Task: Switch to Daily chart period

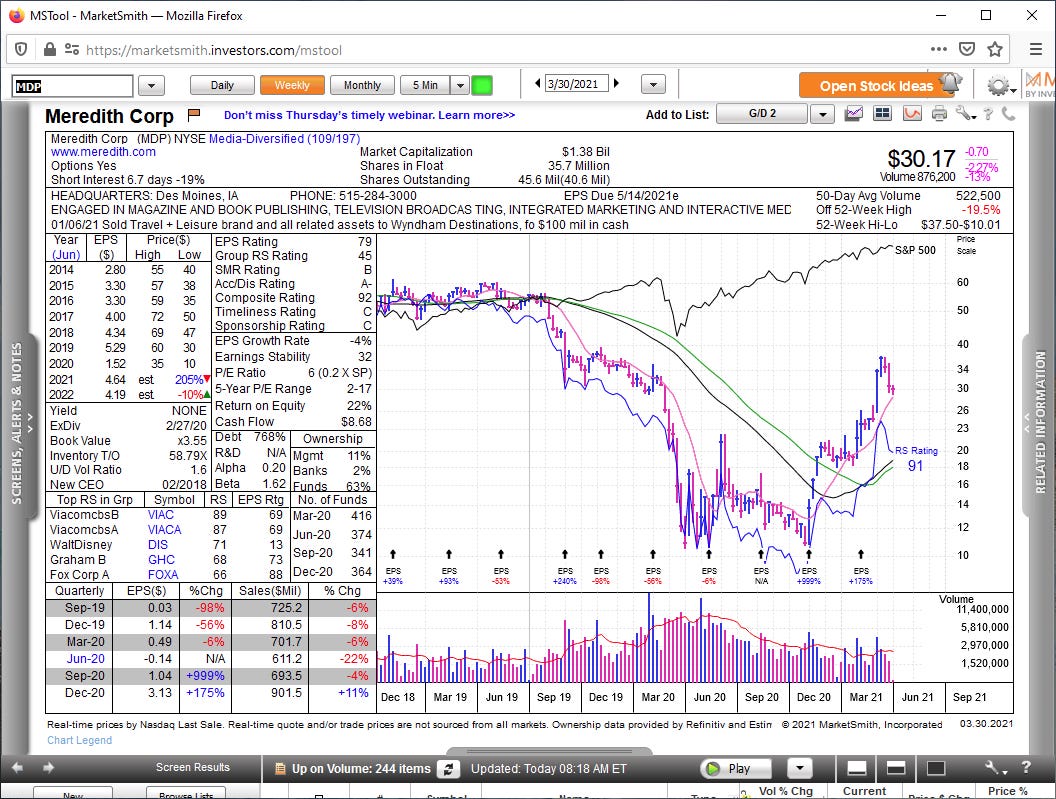Action: click(222, 86)
